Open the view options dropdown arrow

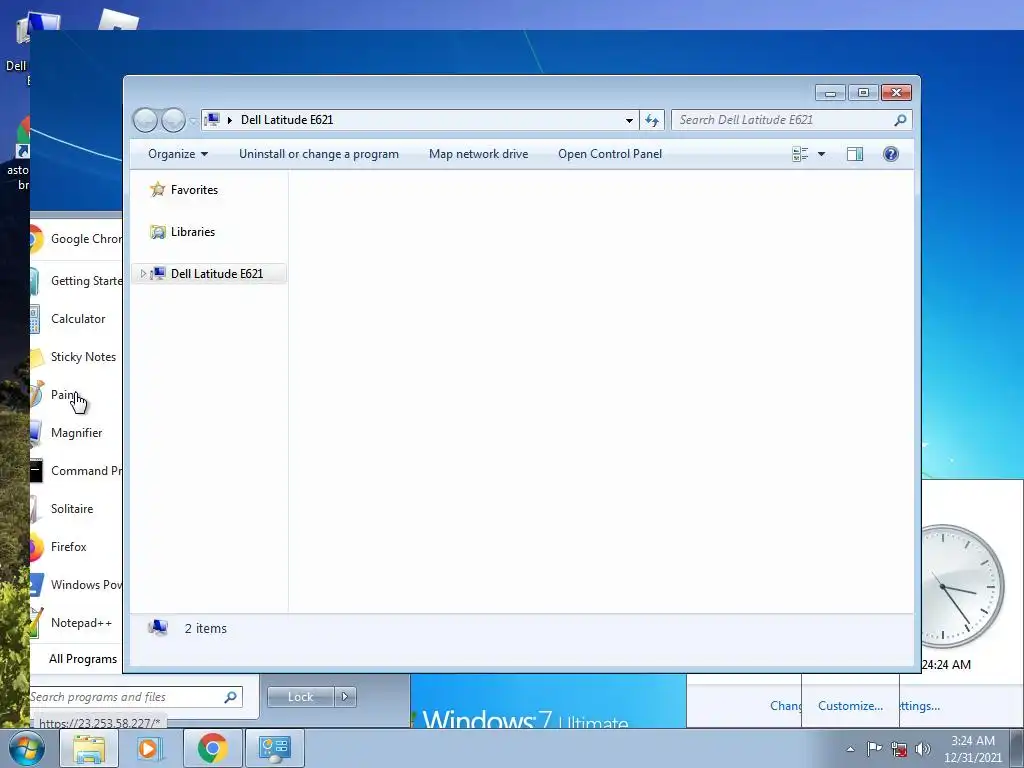(822, 154)
